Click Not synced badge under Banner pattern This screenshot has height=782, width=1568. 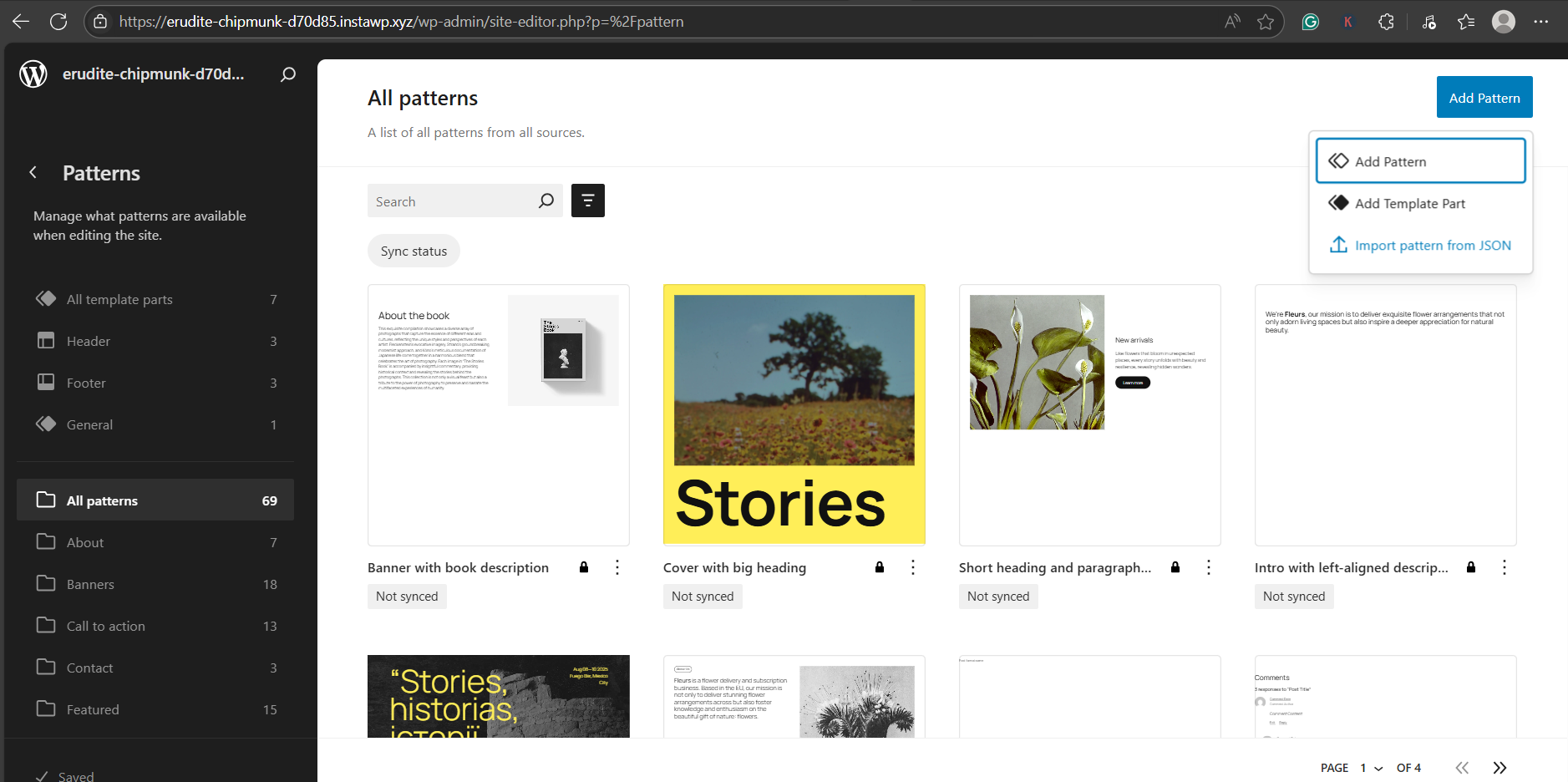tap(407, 596)
